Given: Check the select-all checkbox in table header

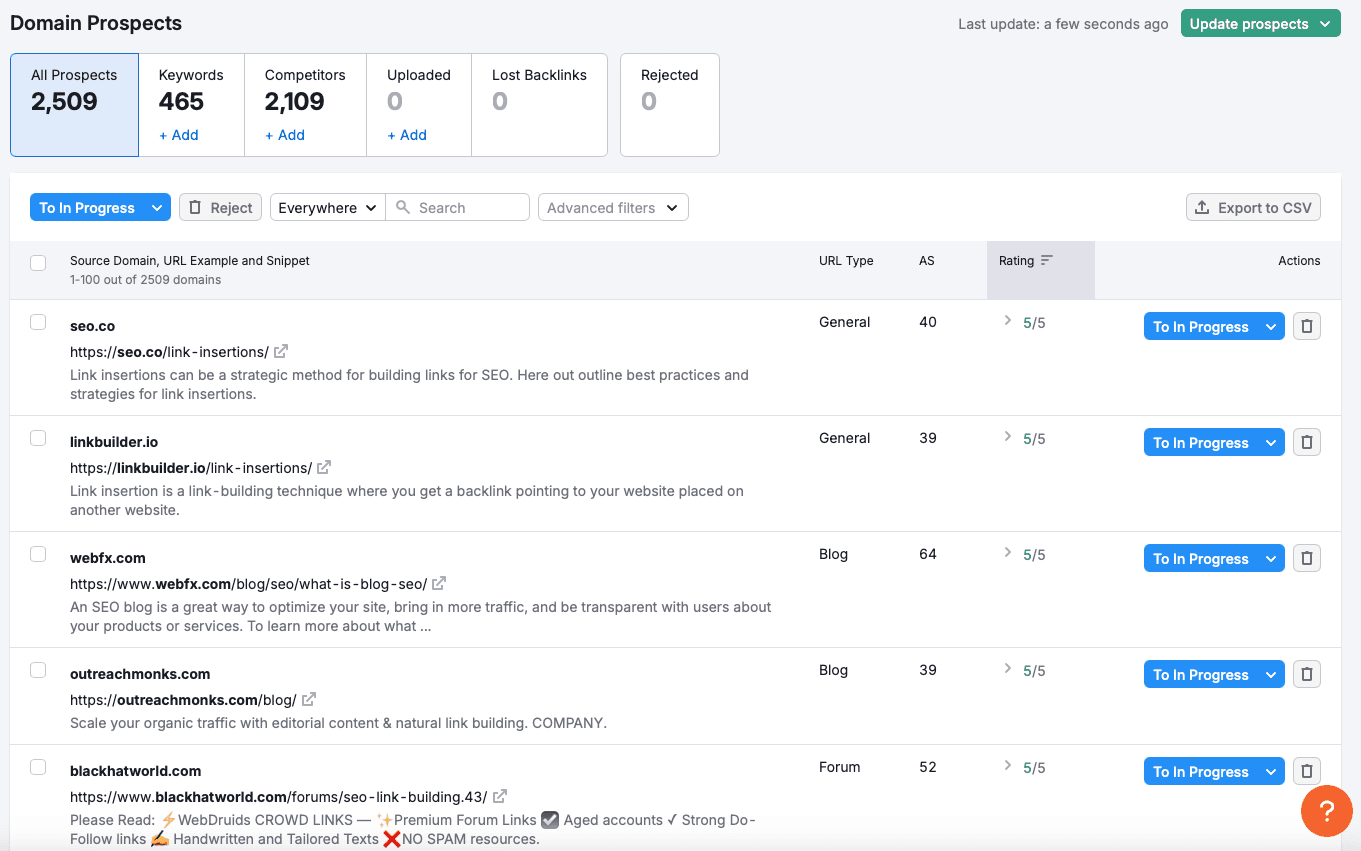Looking at the screenshot, I should (x=38, y=263).
